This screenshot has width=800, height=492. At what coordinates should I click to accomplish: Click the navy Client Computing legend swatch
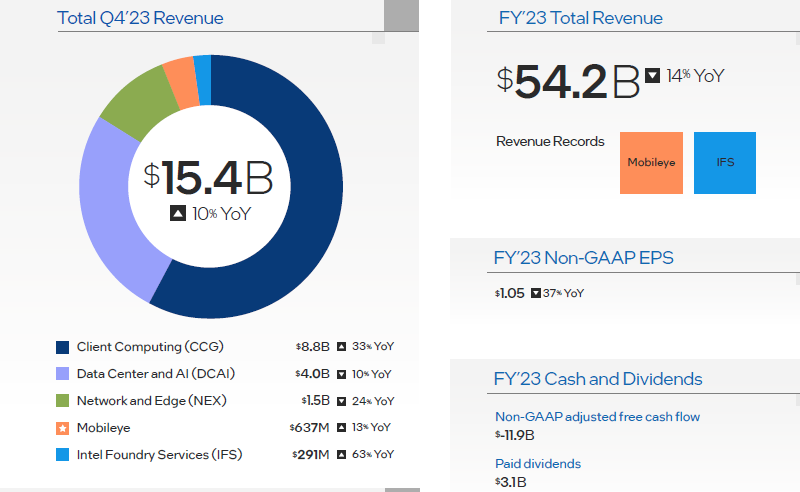coord(63,347)
